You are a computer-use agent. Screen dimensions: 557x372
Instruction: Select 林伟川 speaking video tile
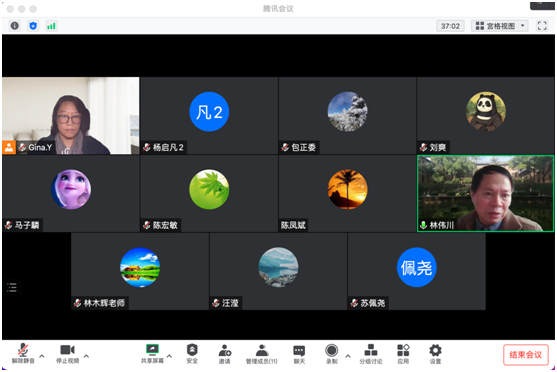pos(486,193)
